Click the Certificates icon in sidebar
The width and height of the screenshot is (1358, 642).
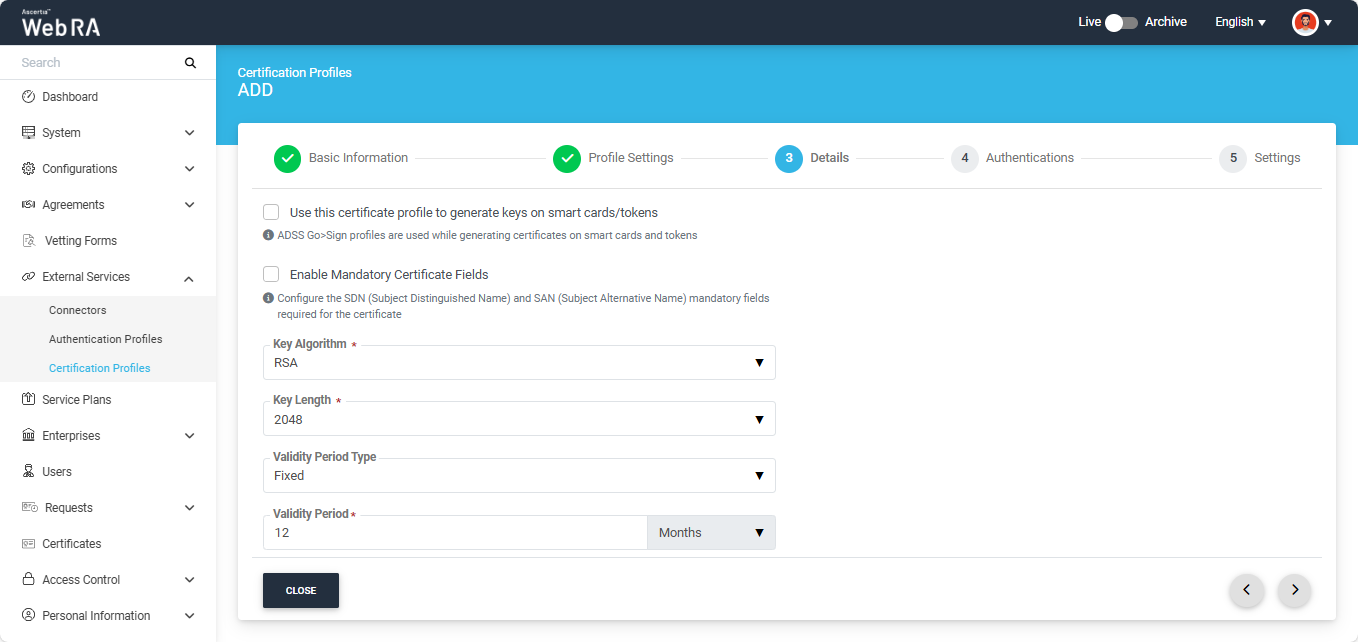pos(28,544)
